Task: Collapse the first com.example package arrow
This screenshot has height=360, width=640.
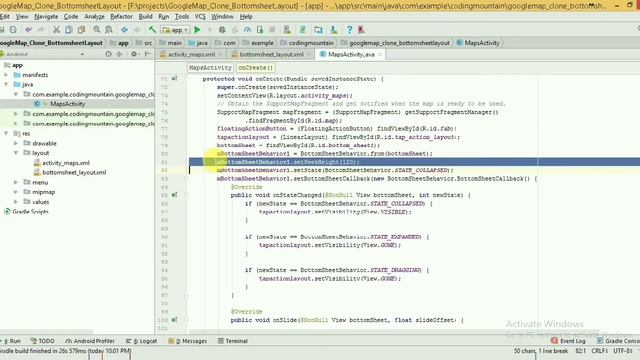Action: tap(16, 94)
